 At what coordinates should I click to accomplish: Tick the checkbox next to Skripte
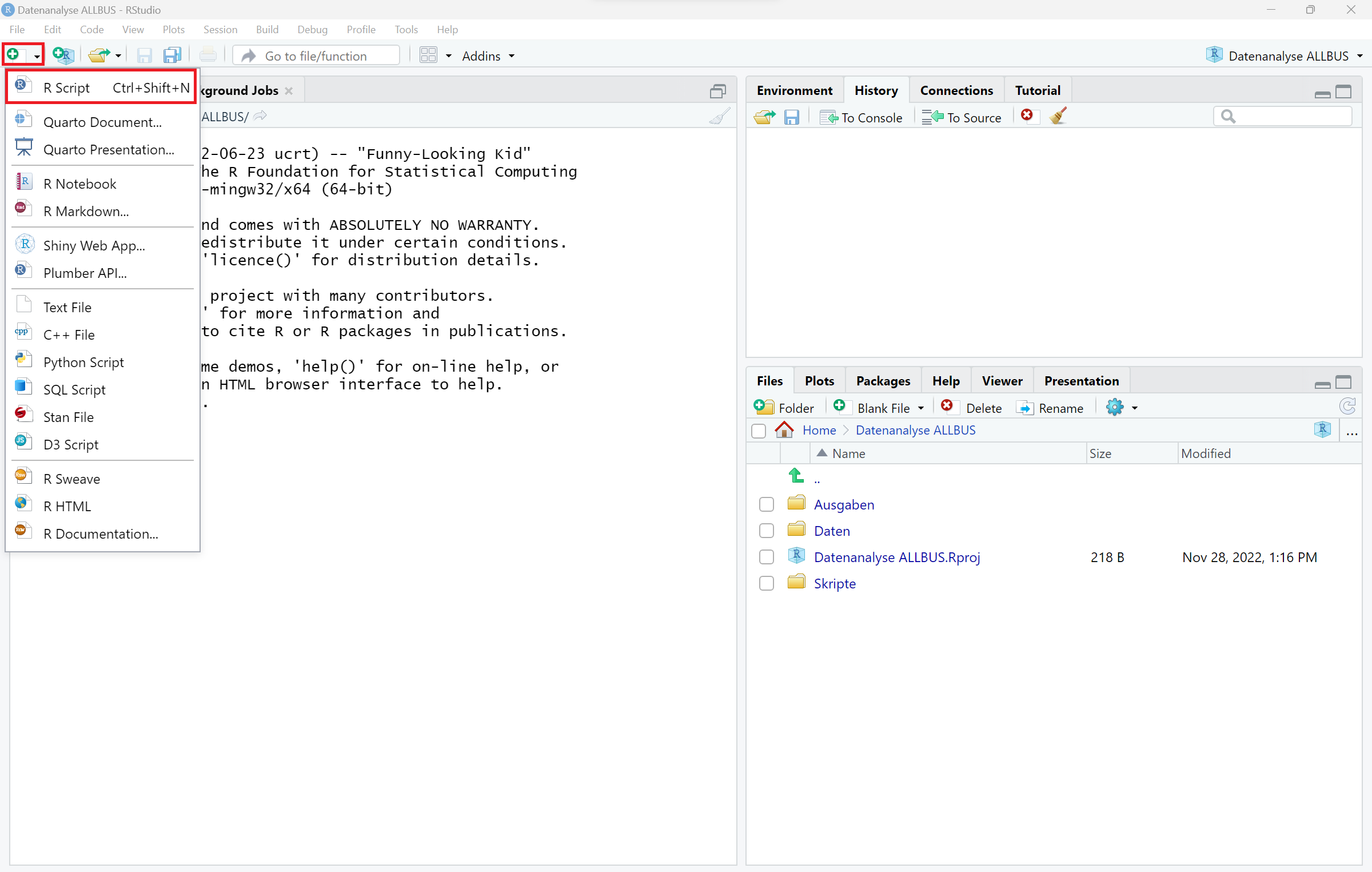click(x=767, y=583)
